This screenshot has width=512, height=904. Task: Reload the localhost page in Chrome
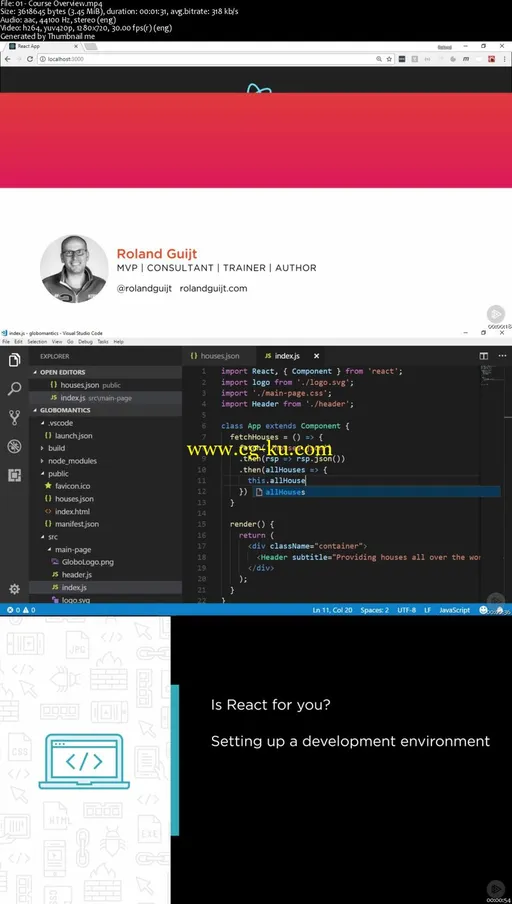pyautogui.click(x=30, y=59)
